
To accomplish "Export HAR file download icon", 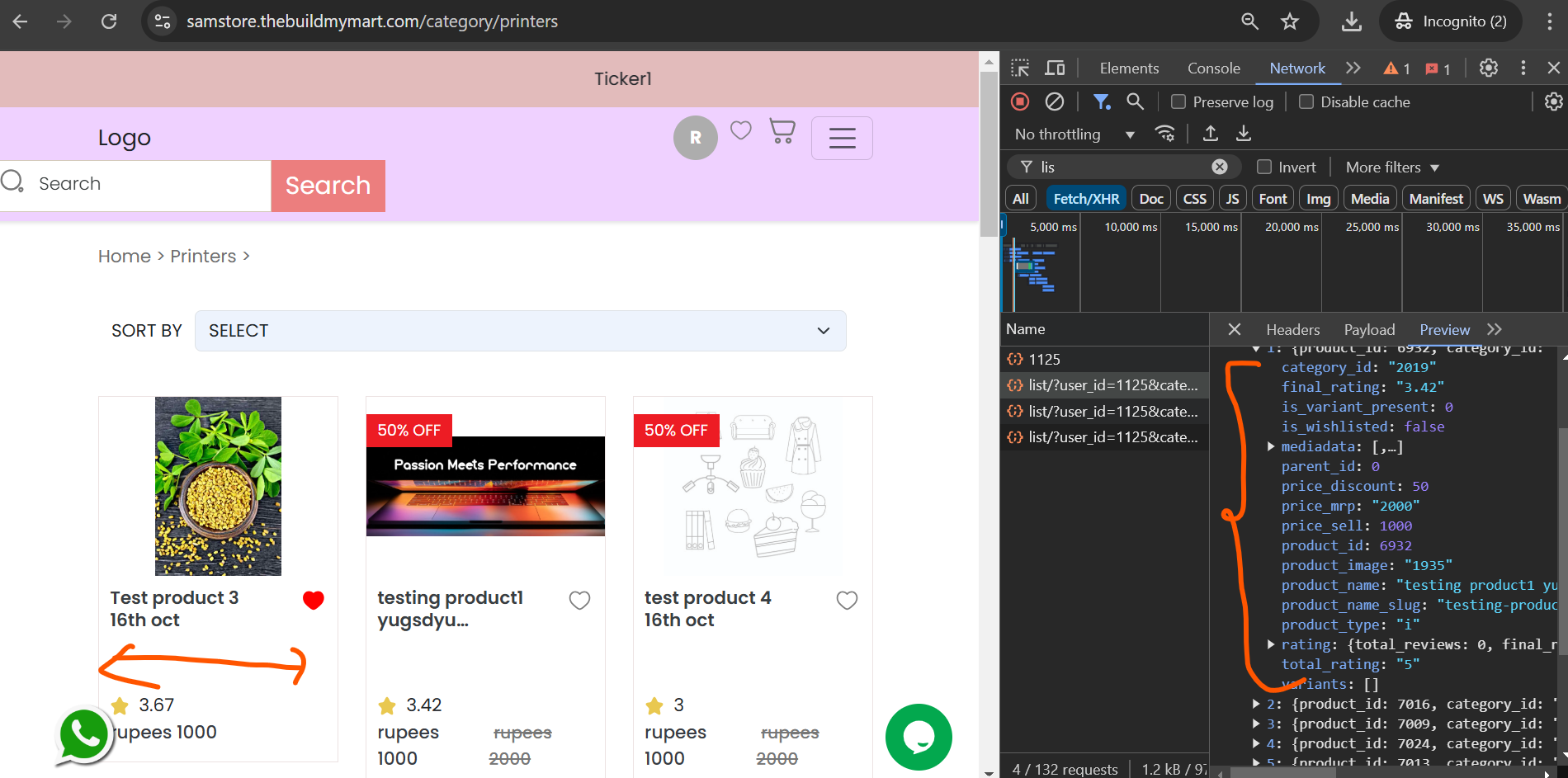I will [1244, 134].
